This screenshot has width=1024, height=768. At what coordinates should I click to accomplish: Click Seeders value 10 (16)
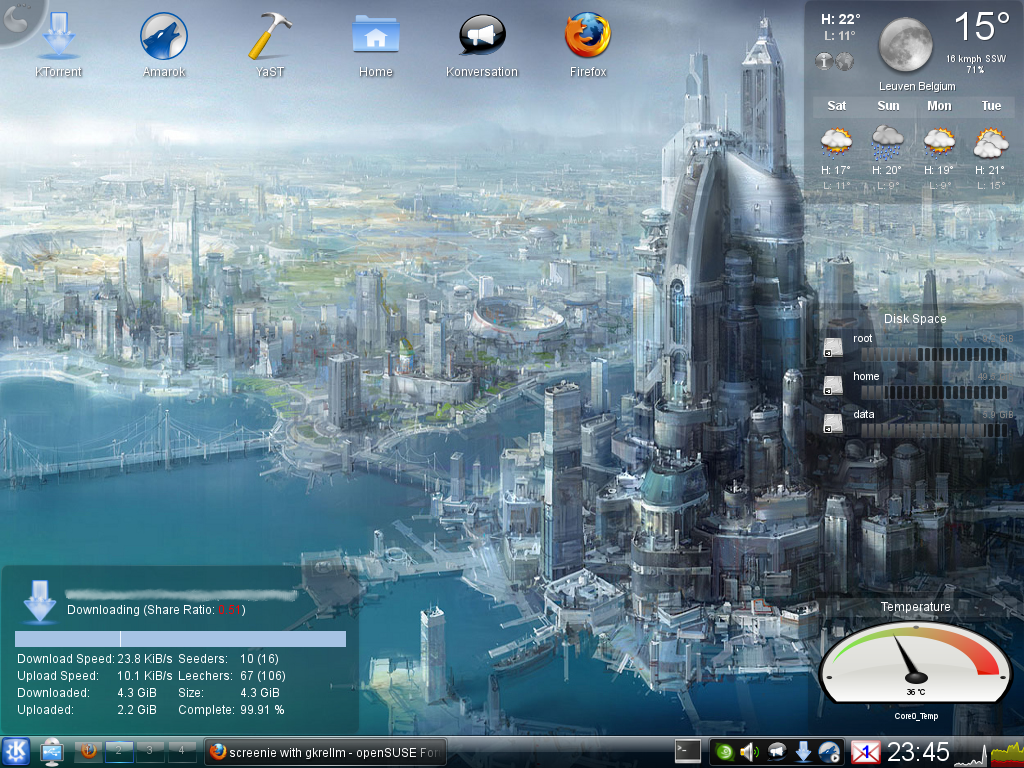259,658
